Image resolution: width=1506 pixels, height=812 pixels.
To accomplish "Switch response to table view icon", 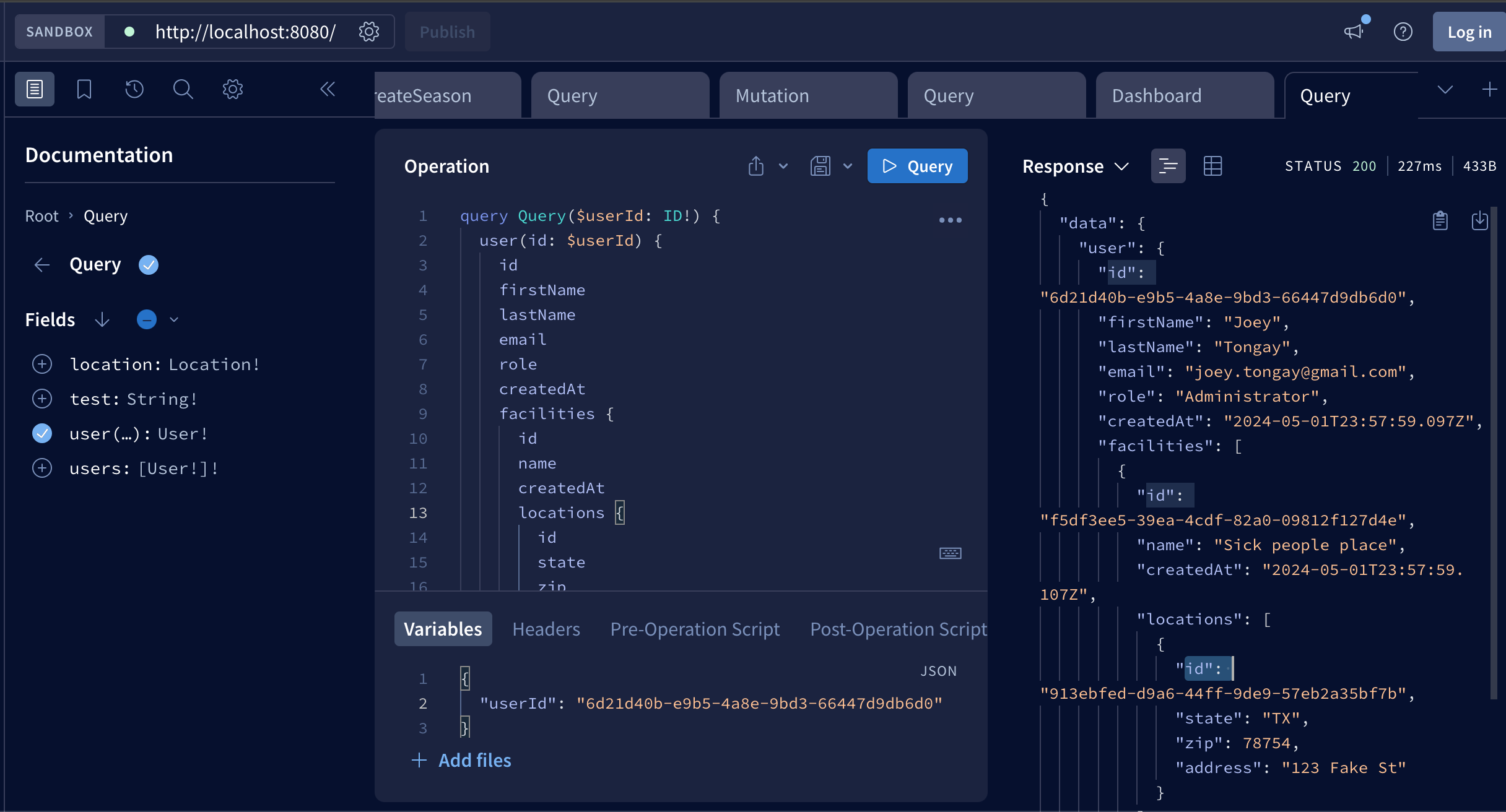I will [1212, 166].
